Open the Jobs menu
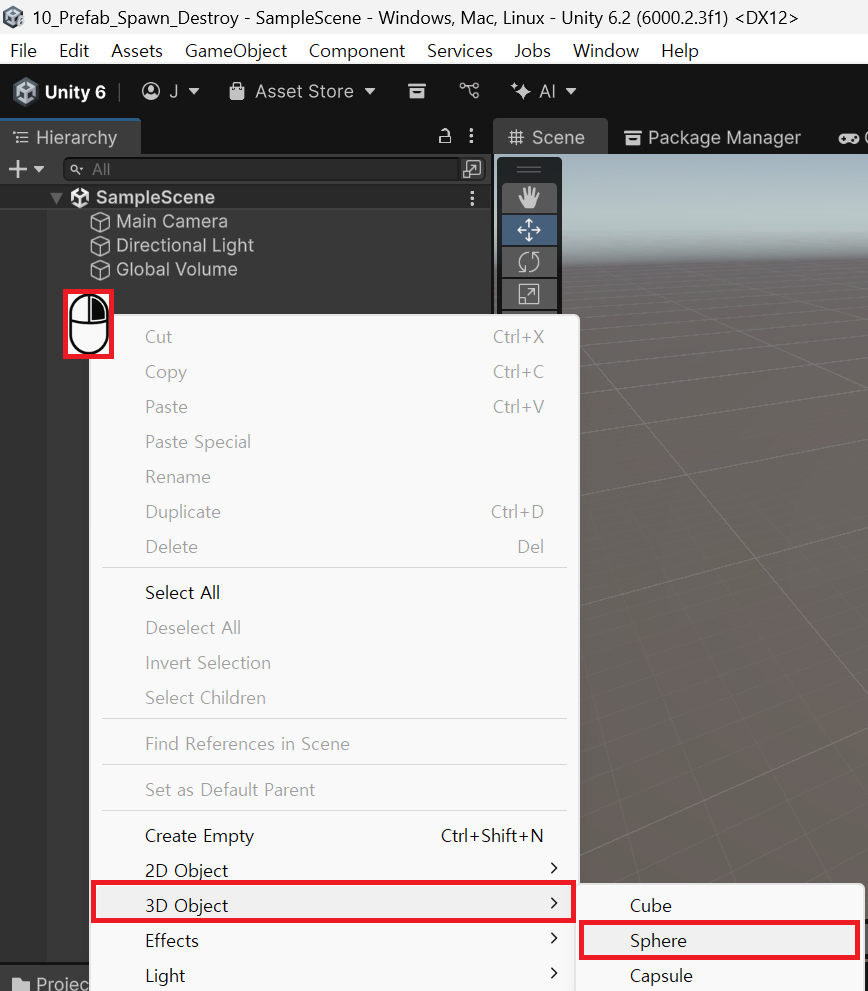 [x=532, y=51]
